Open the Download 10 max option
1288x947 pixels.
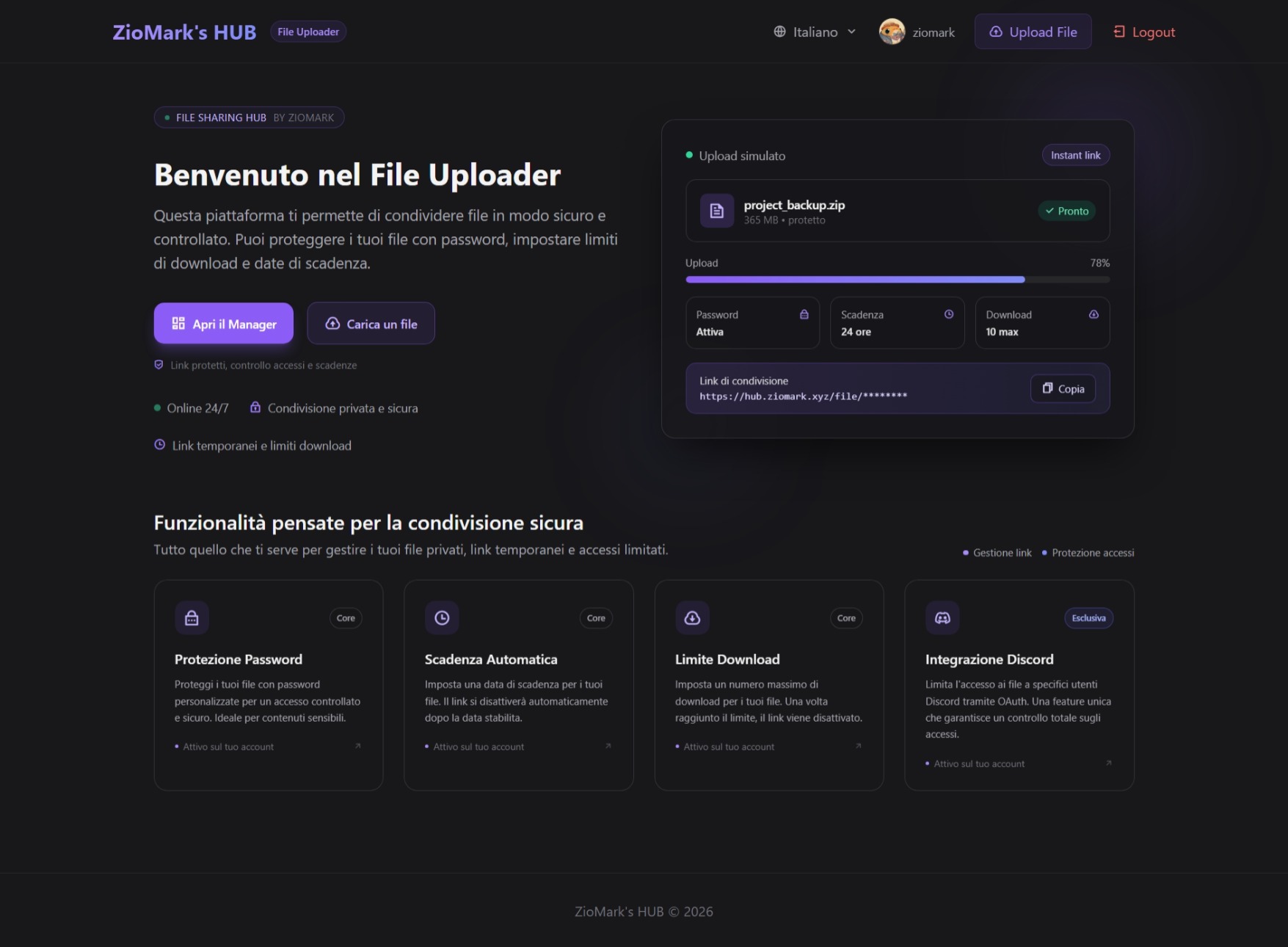click(x=1042, y=323)
